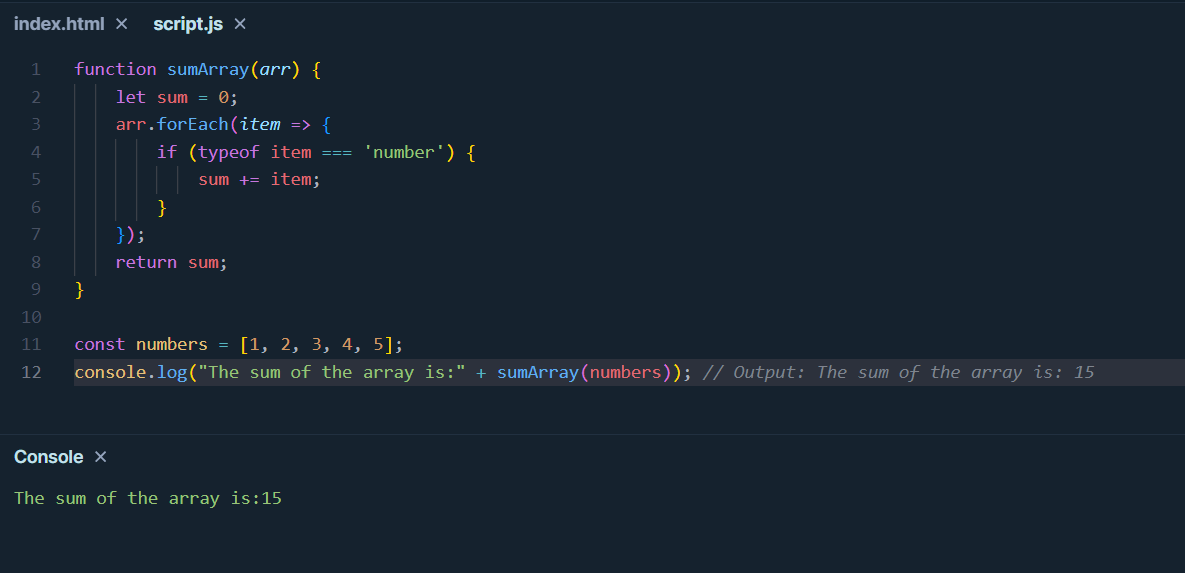This screenshot has height=573, width=1185.
Task: Close the Console panel
Action: (101, 457)
